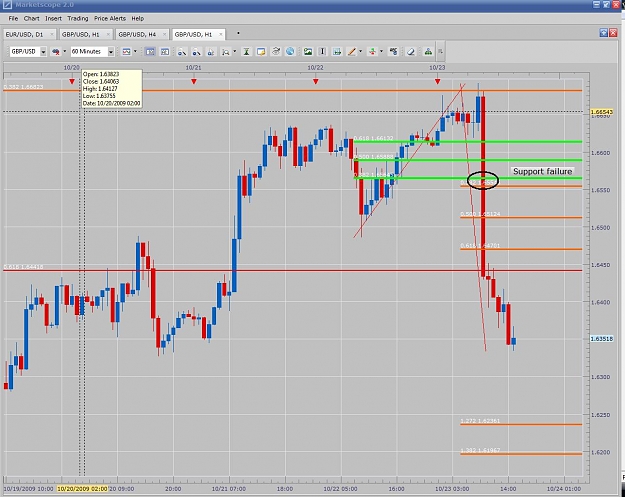The width and height of the screenshot is (625, 497).
Task: Click the green hierarchy tree icon
Action: point(428,51)
